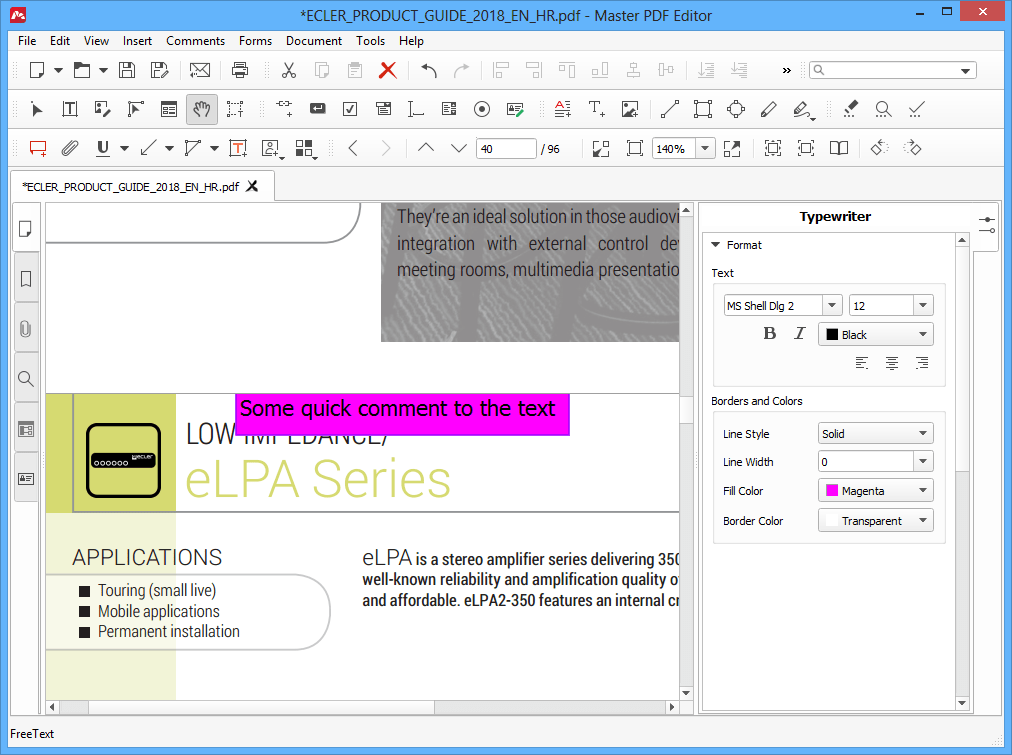Open the Forms menu
Viewport: 1012px width, 755px height.
[255, 41]
